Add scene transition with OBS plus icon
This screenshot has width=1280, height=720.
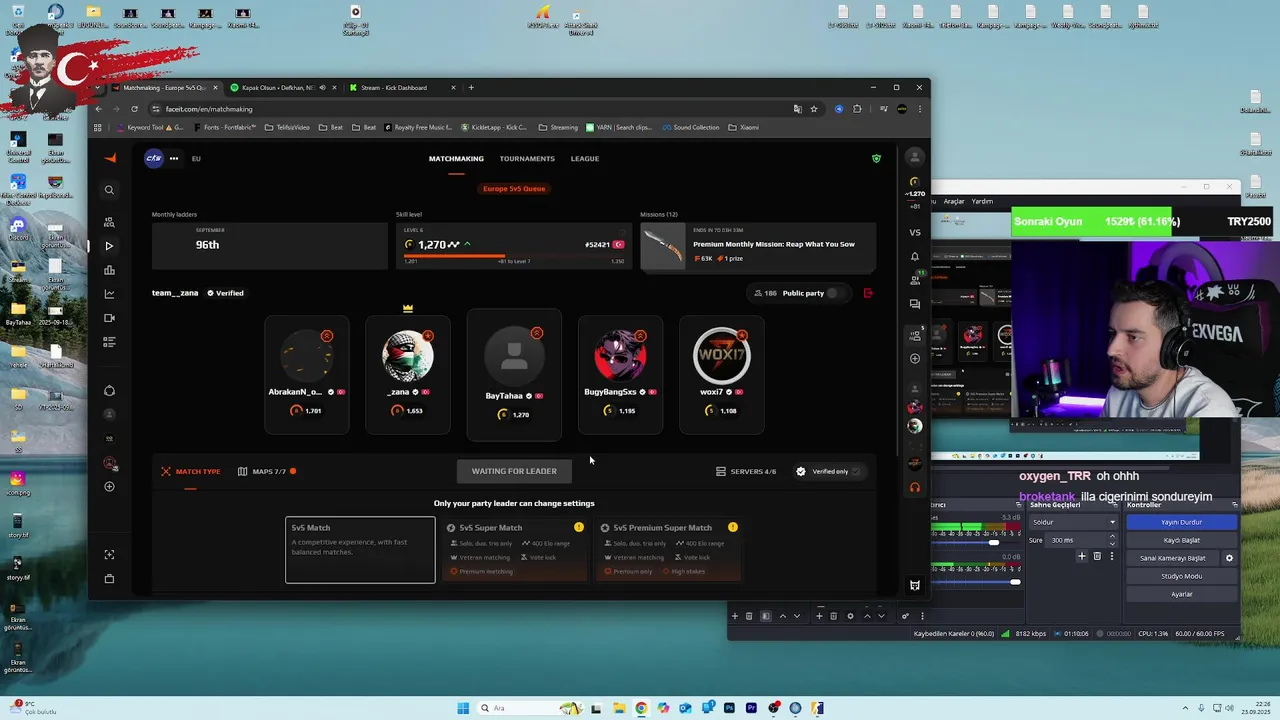click(x=1081, y=556)
